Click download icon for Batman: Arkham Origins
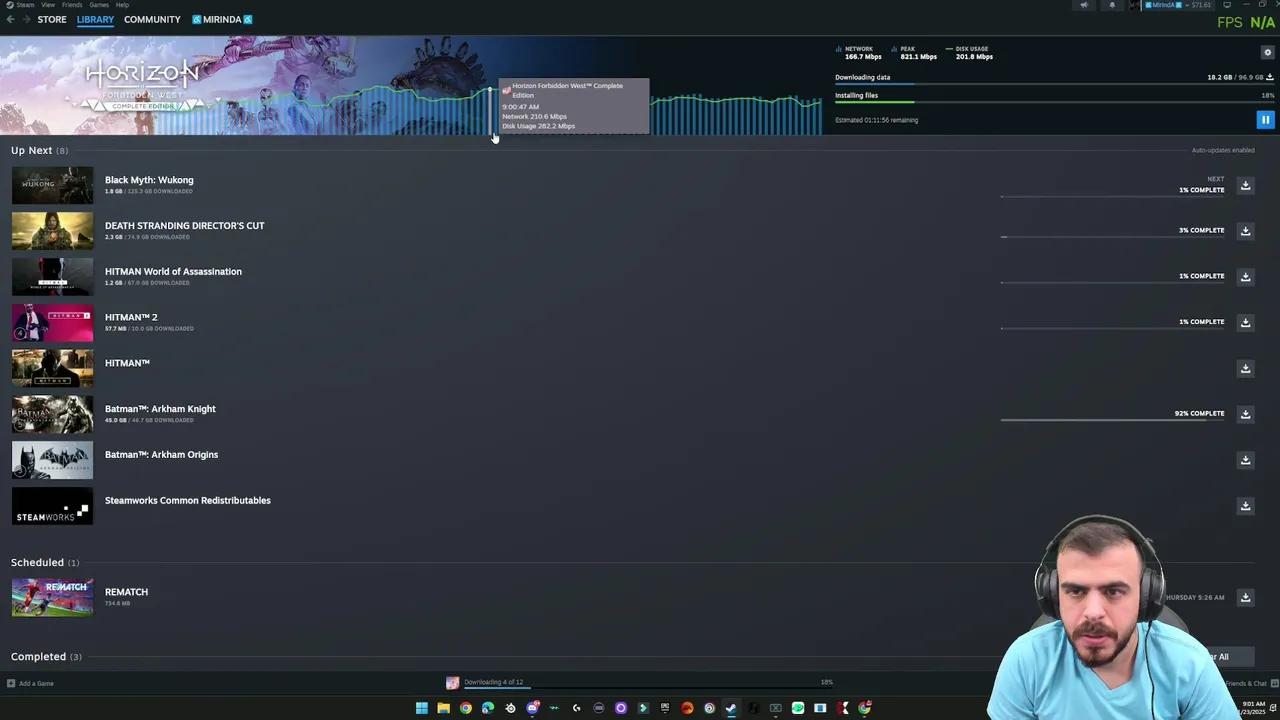The height and width of the screenshot is (720, 1280). click(1245, 460)
